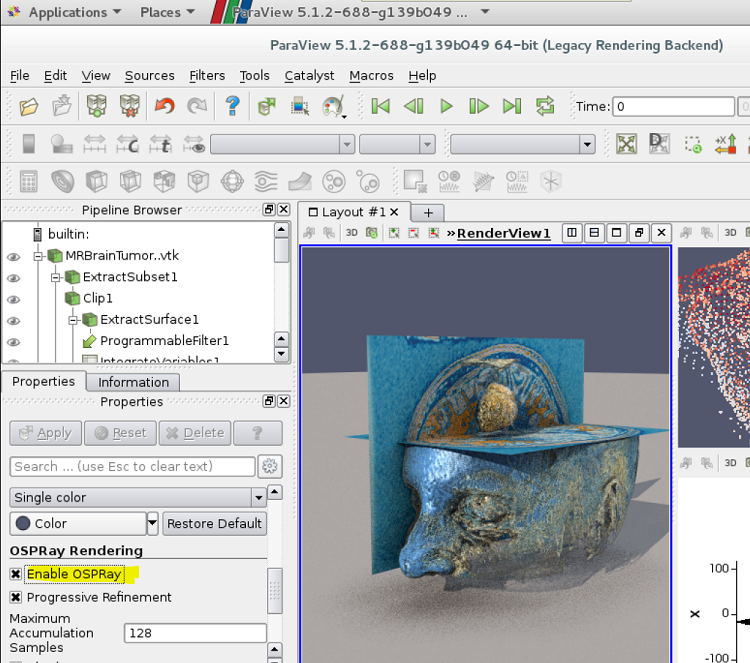
Task: Uncheck the Enable OSPRay checkbox
Action: (x=16, y=574)
